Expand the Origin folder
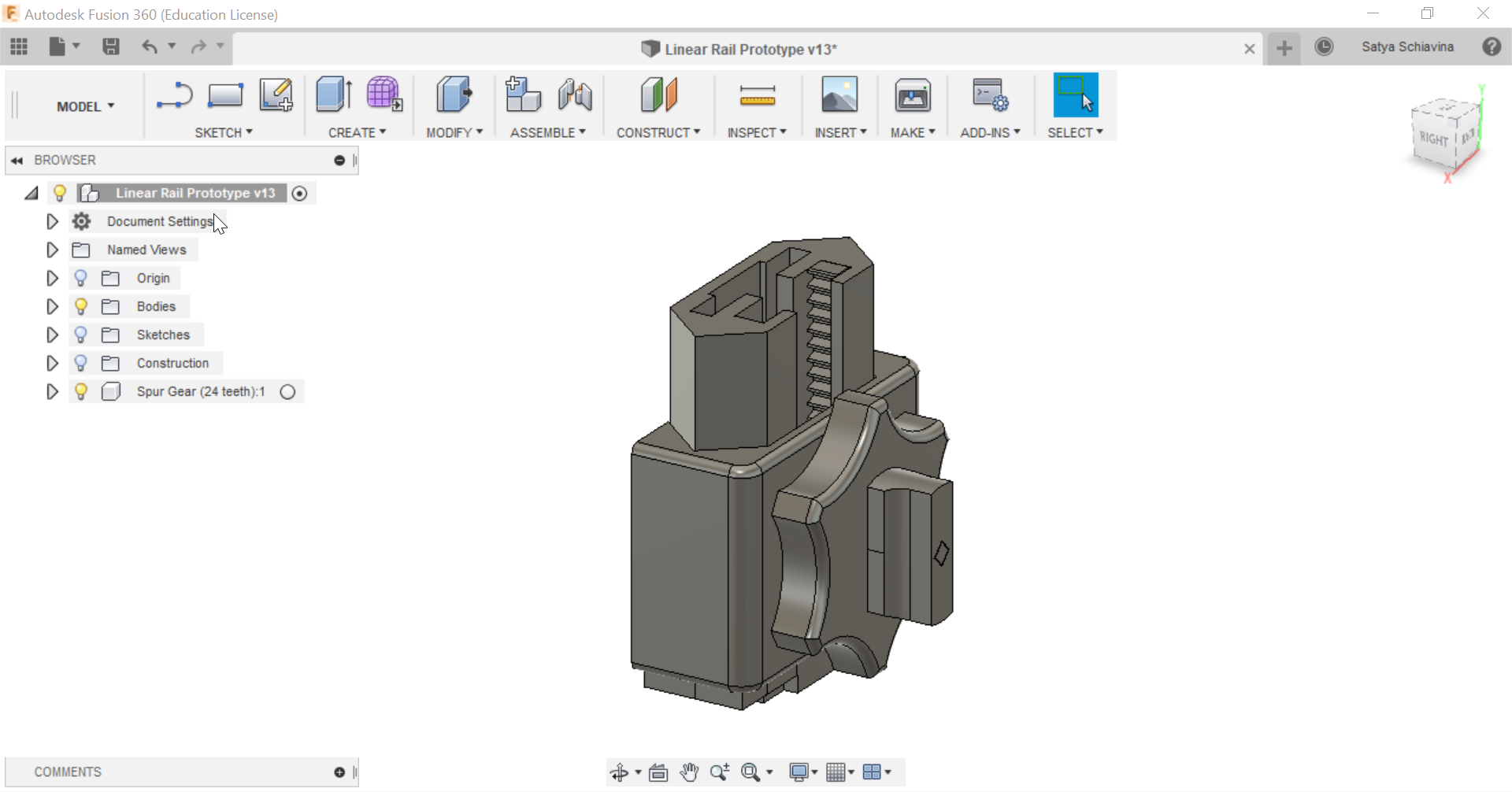The height and width of the screenshot is (792, 1512). pos(52,279)
